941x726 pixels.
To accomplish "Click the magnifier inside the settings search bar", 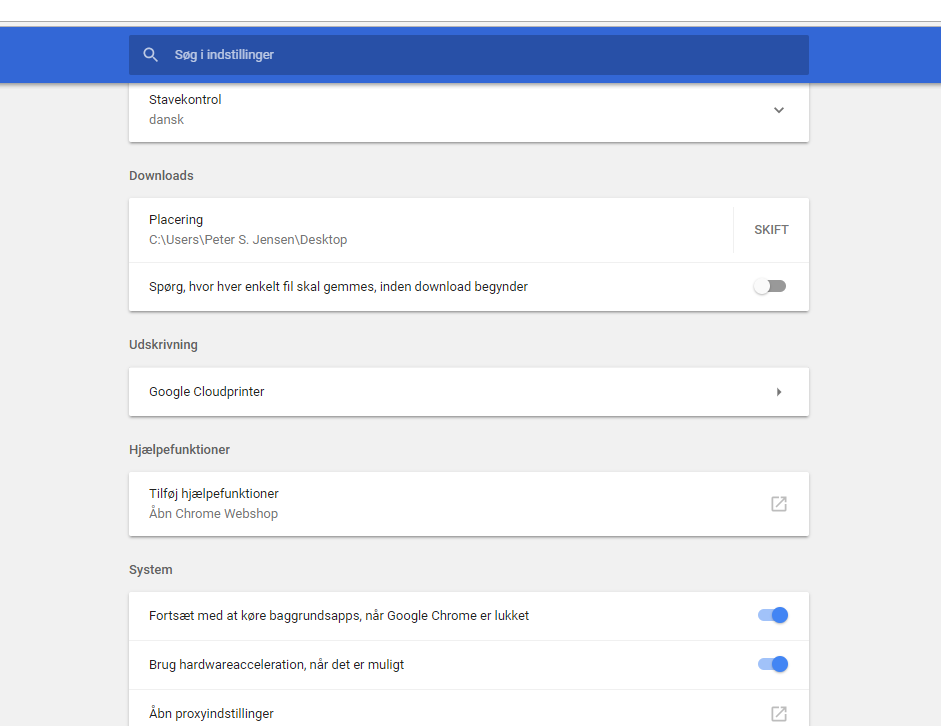I will (x=150, y=54).
